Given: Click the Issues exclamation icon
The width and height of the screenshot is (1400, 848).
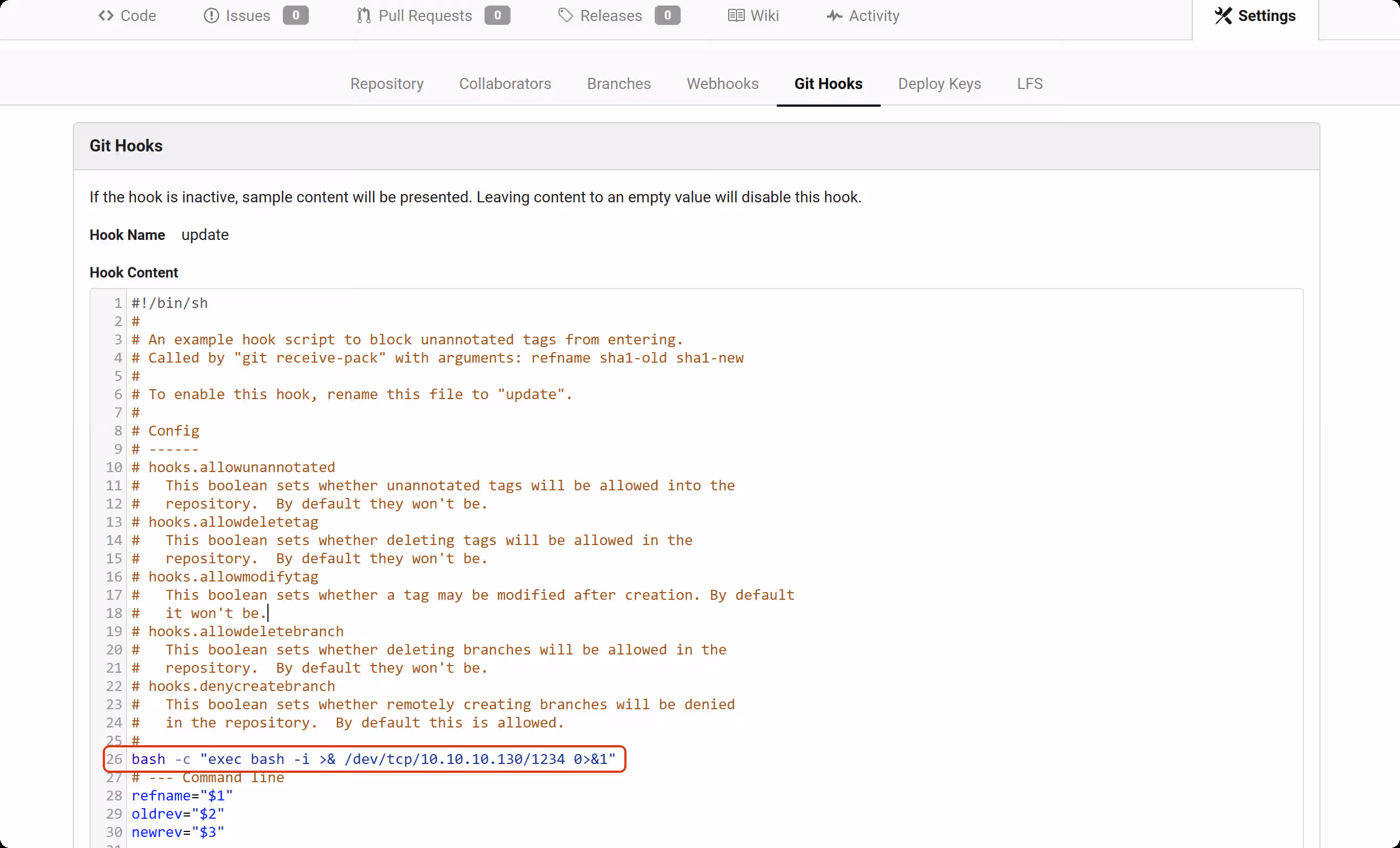Looking at the screenshot, I should pyautogui.click(x=212, y=15).
